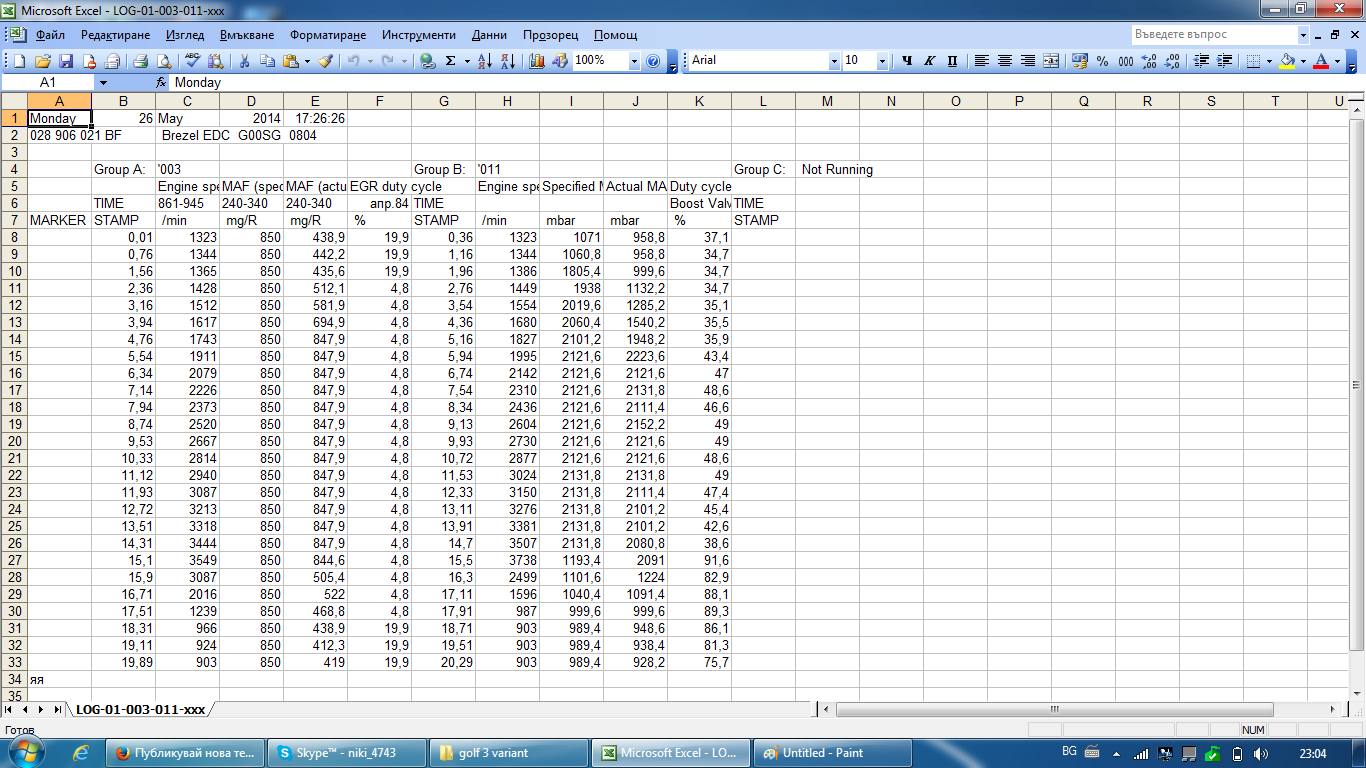This screenshot has height=768, width=1366.
Task: Toggle bold formatting button
Action: pos(907,61)
